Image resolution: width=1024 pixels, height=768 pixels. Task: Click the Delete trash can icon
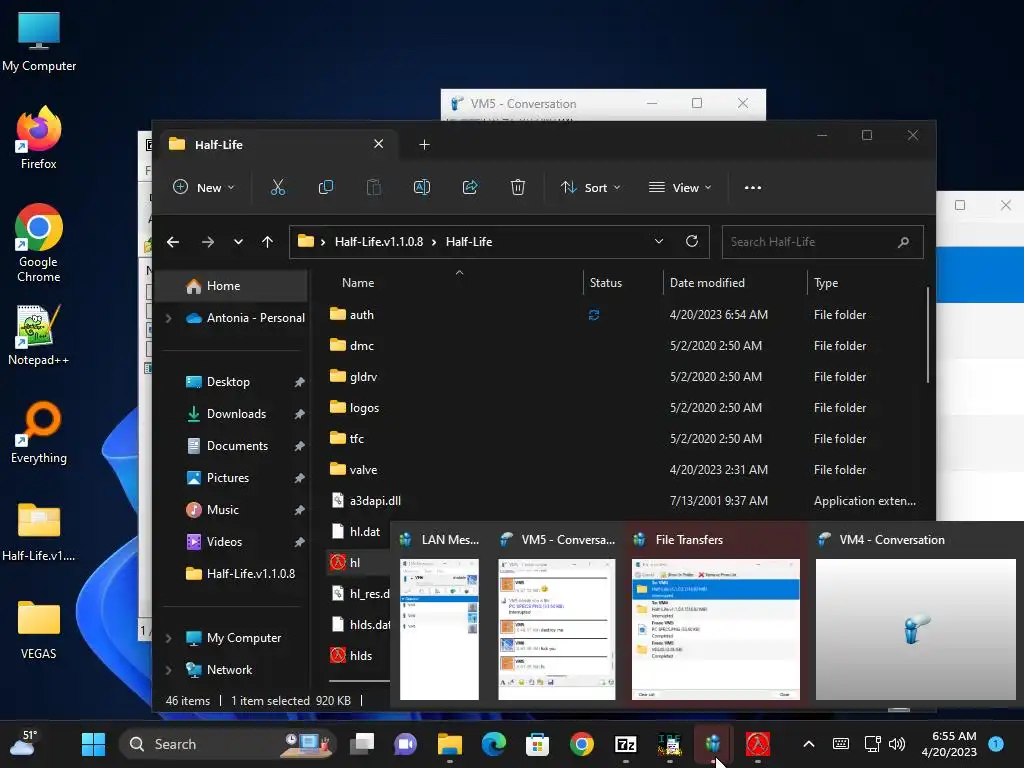coord(517,187)
